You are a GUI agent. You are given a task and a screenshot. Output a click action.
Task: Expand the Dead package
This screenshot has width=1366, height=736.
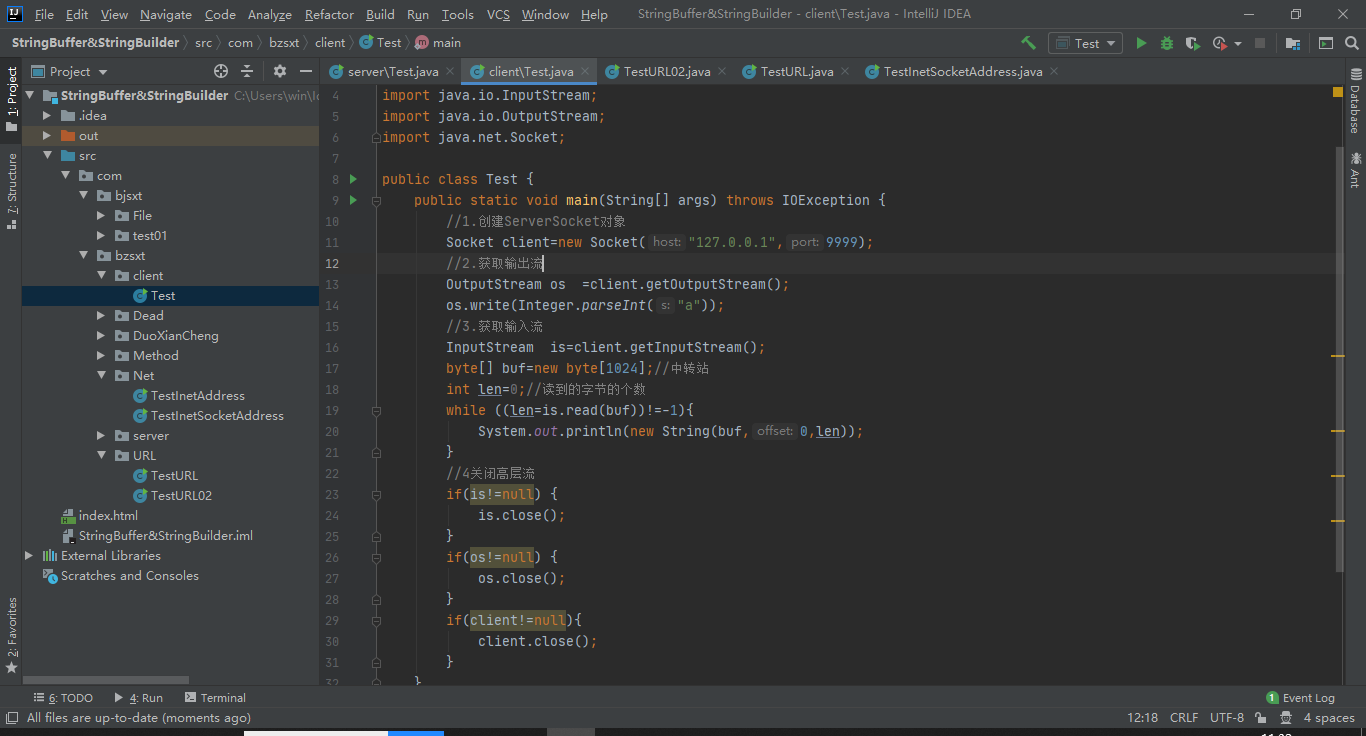tap(101, 316)
